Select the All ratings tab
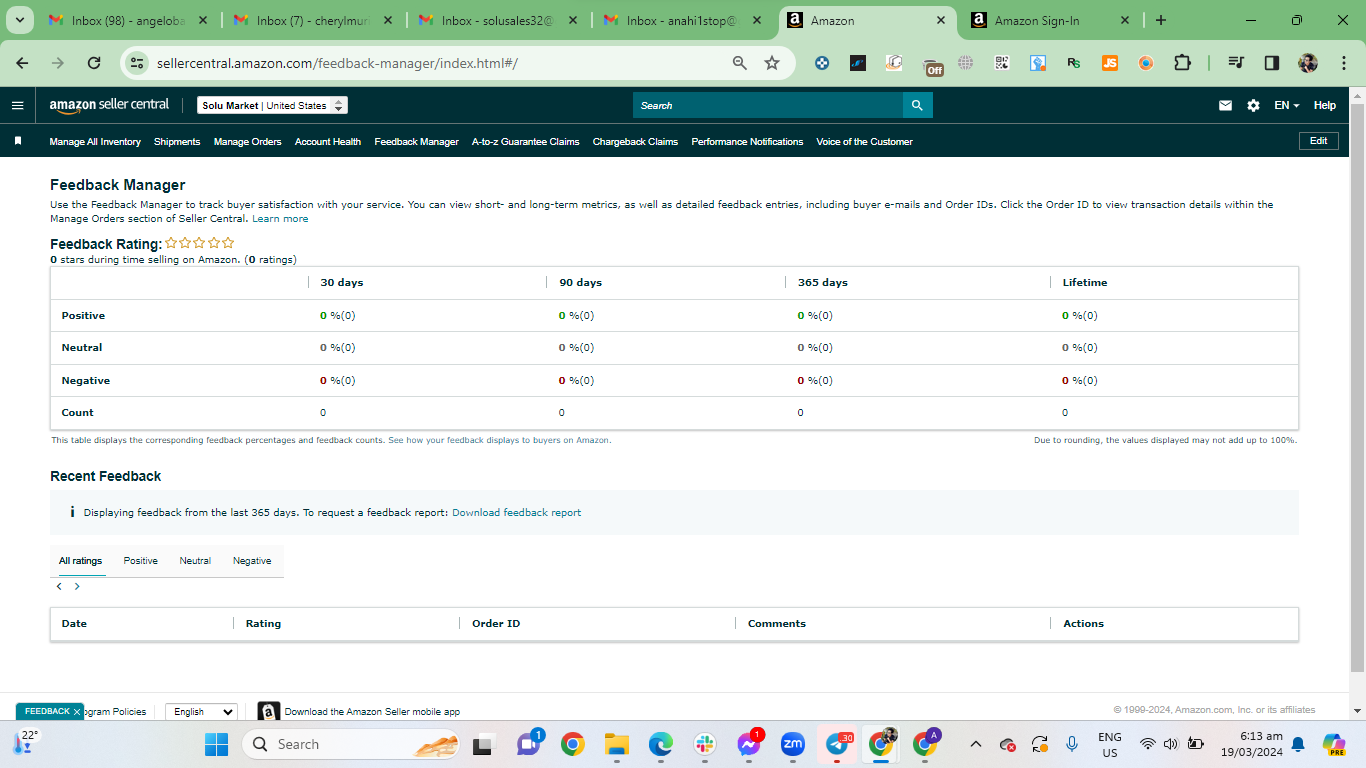The image size is (1366, 768). (x=80, y=561)
